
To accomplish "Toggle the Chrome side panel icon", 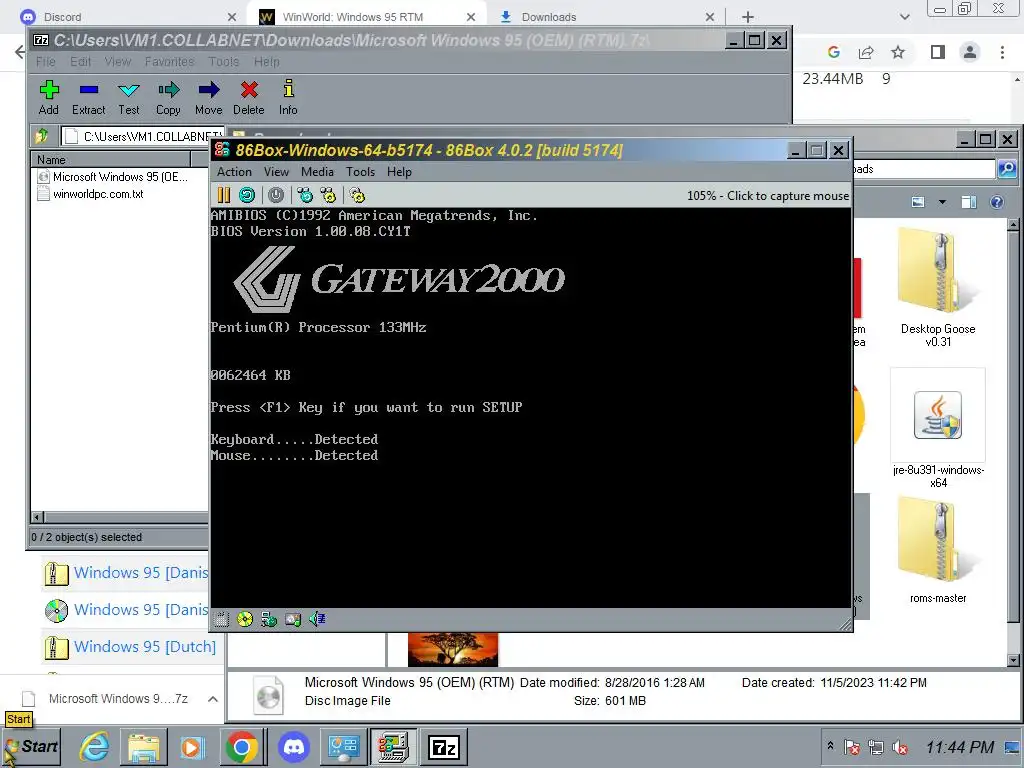I will [938, 52].
